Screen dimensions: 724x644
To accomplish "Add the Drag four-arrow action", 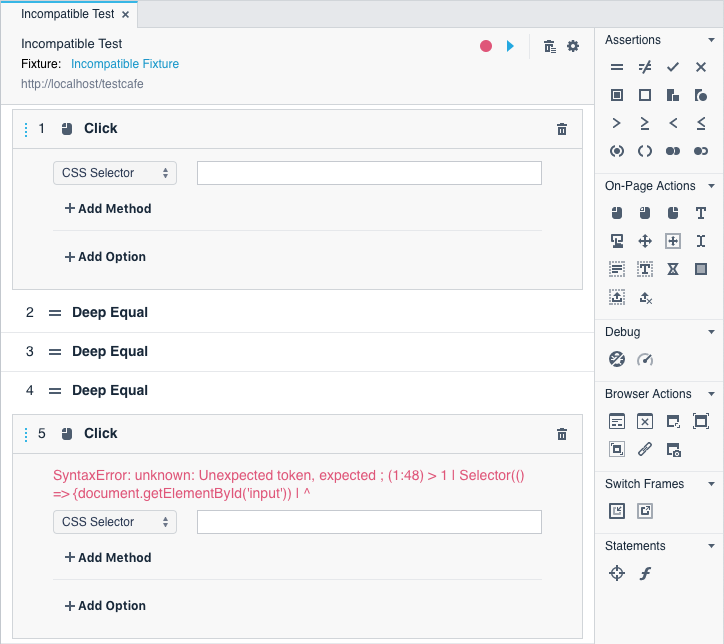I will tap(645, 241).
